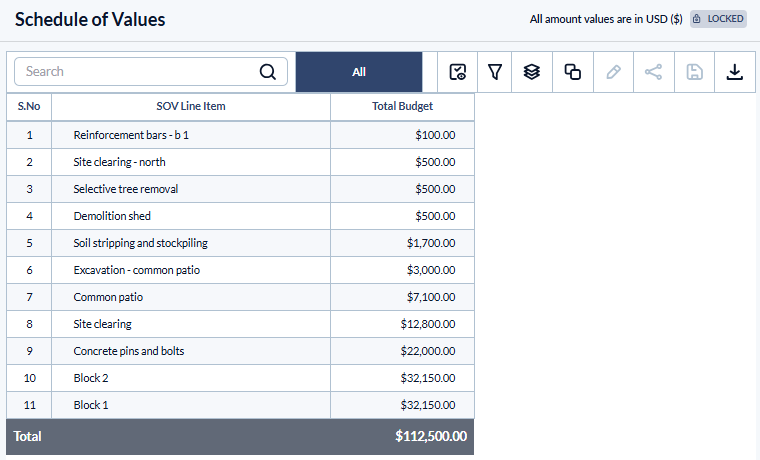
Task: Click the S.No column header
Action: [x=29, y=107]
